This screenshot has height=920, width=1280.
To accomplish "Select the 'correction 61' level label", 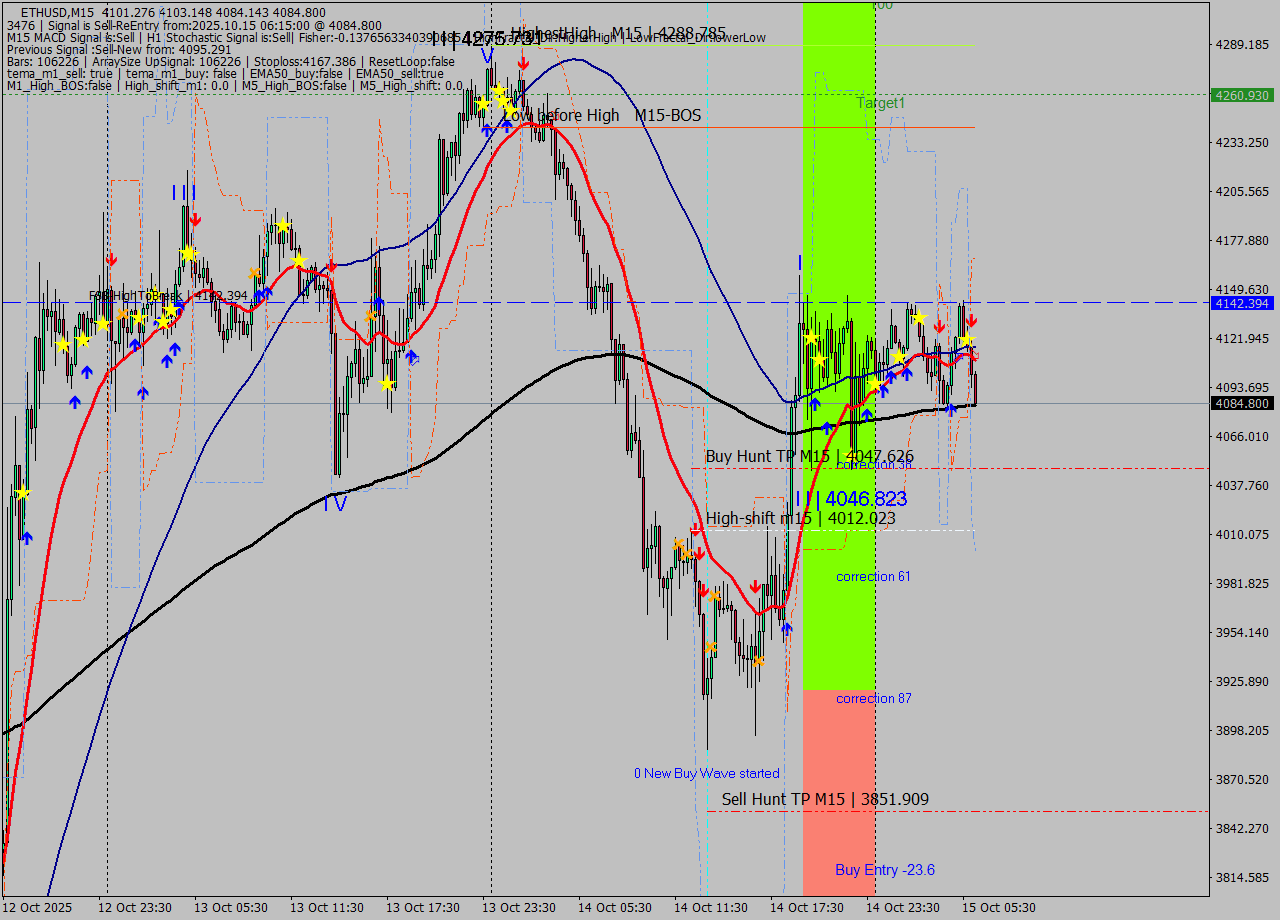I will coord(873,577).
